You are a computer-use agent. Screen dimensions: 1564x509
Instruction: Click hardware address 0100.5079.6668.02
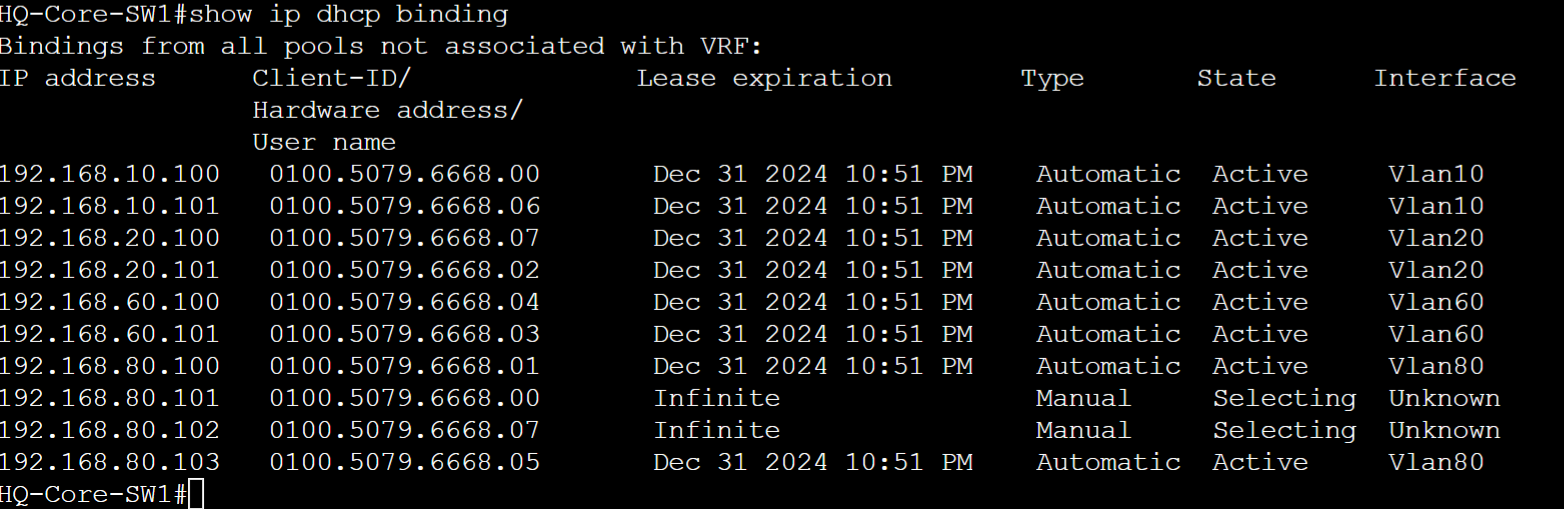(405, 270)
